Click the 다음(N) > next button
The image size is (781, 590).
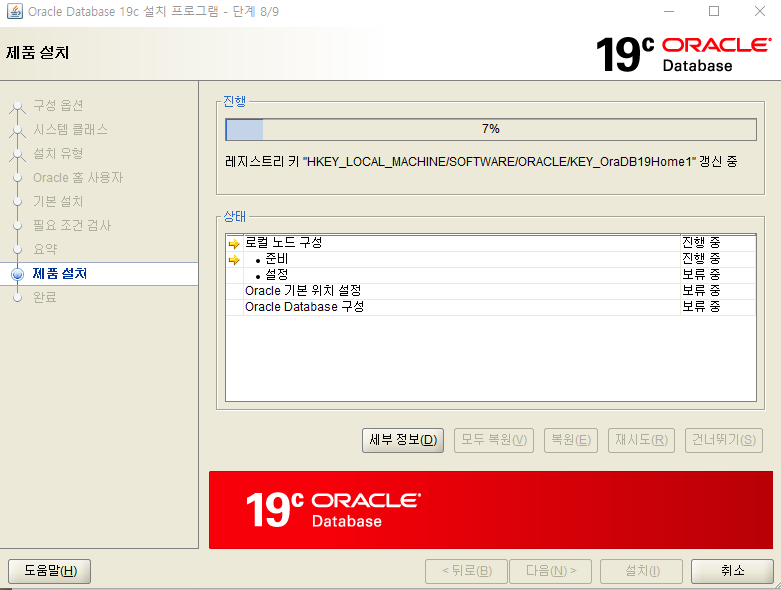[550, 571]
